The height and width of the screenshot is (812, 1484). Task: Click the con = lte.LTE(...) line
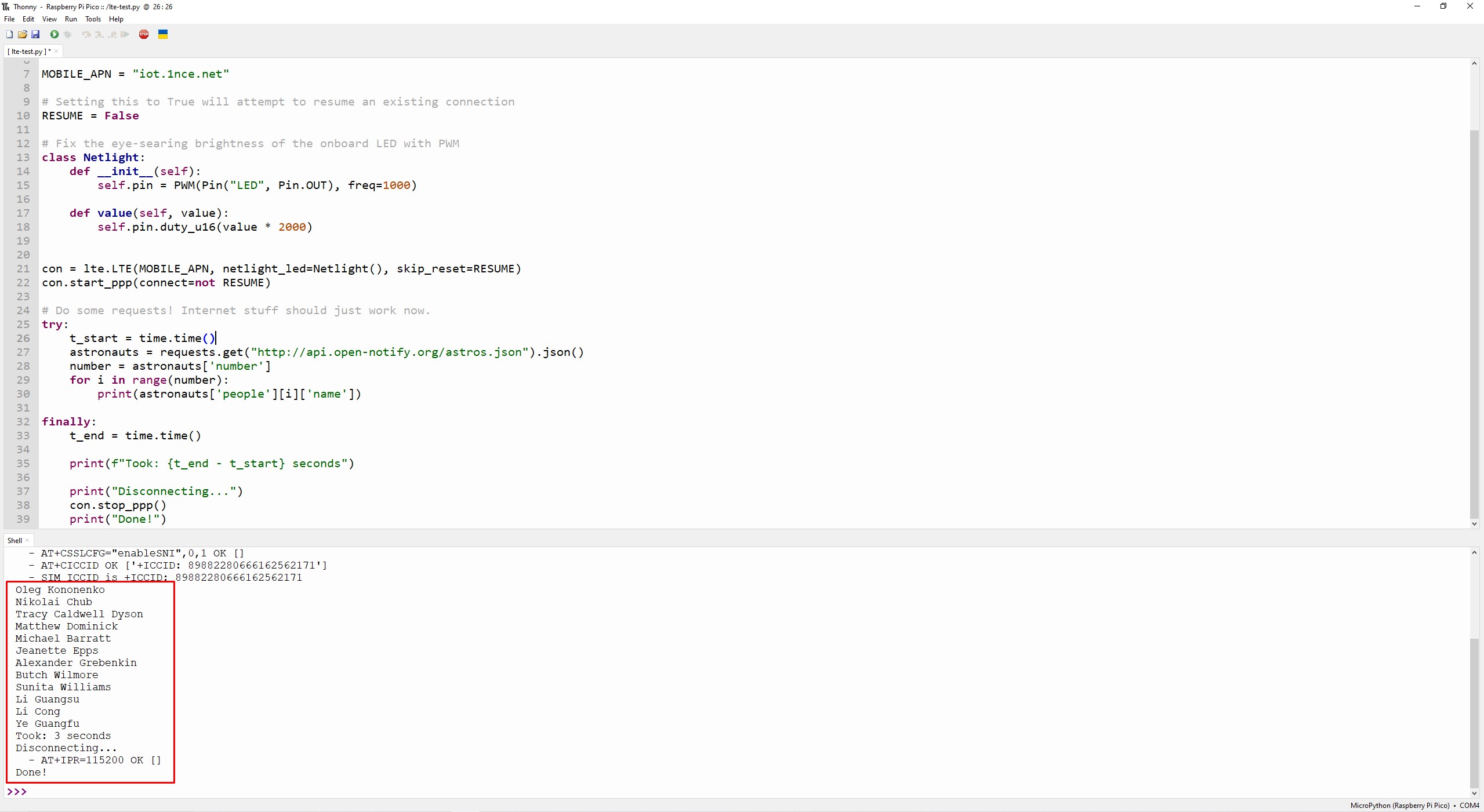click(x=281, y=269)
